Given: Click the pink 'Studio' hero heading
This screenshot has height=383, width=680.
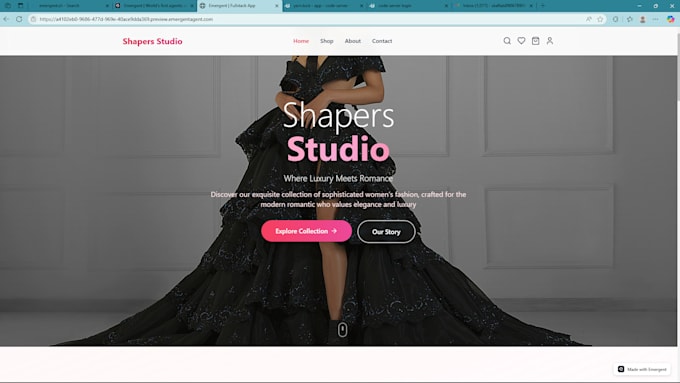Looking at the screenshot, I should click(338, 149).
